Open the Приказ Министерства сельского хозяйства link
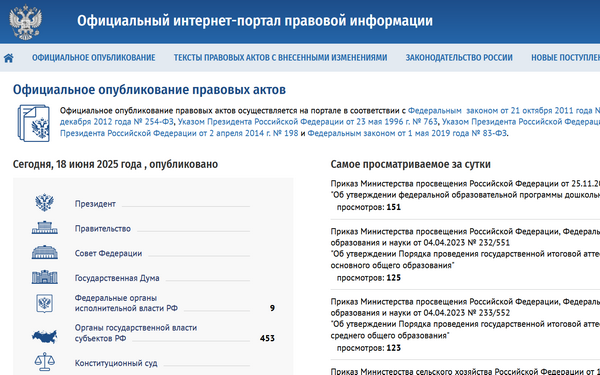This screenshot has width=600, height=375. tap(465, 371)
